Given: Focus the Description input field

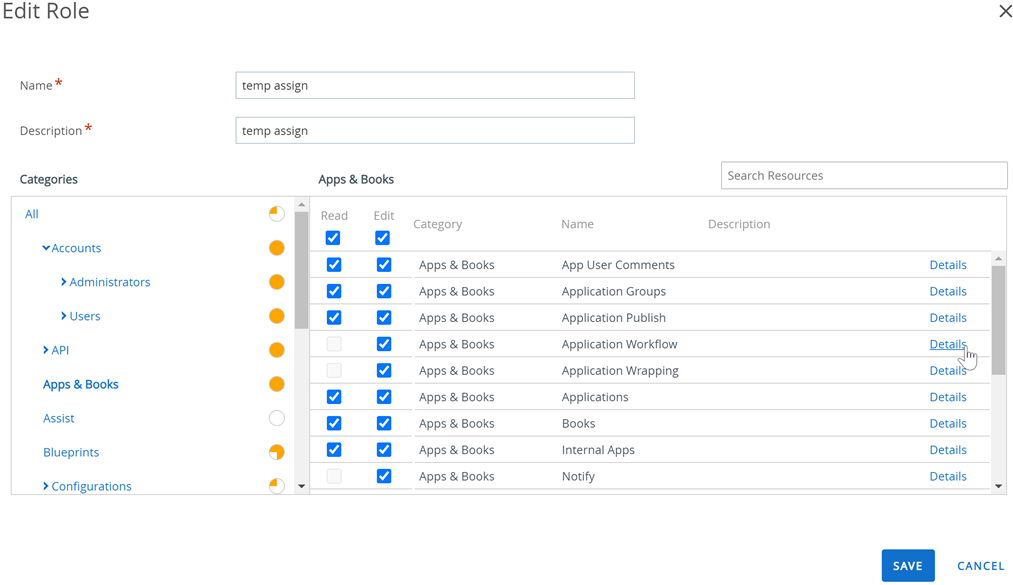Looking at the screenshot, I should (x=435, y=130).
